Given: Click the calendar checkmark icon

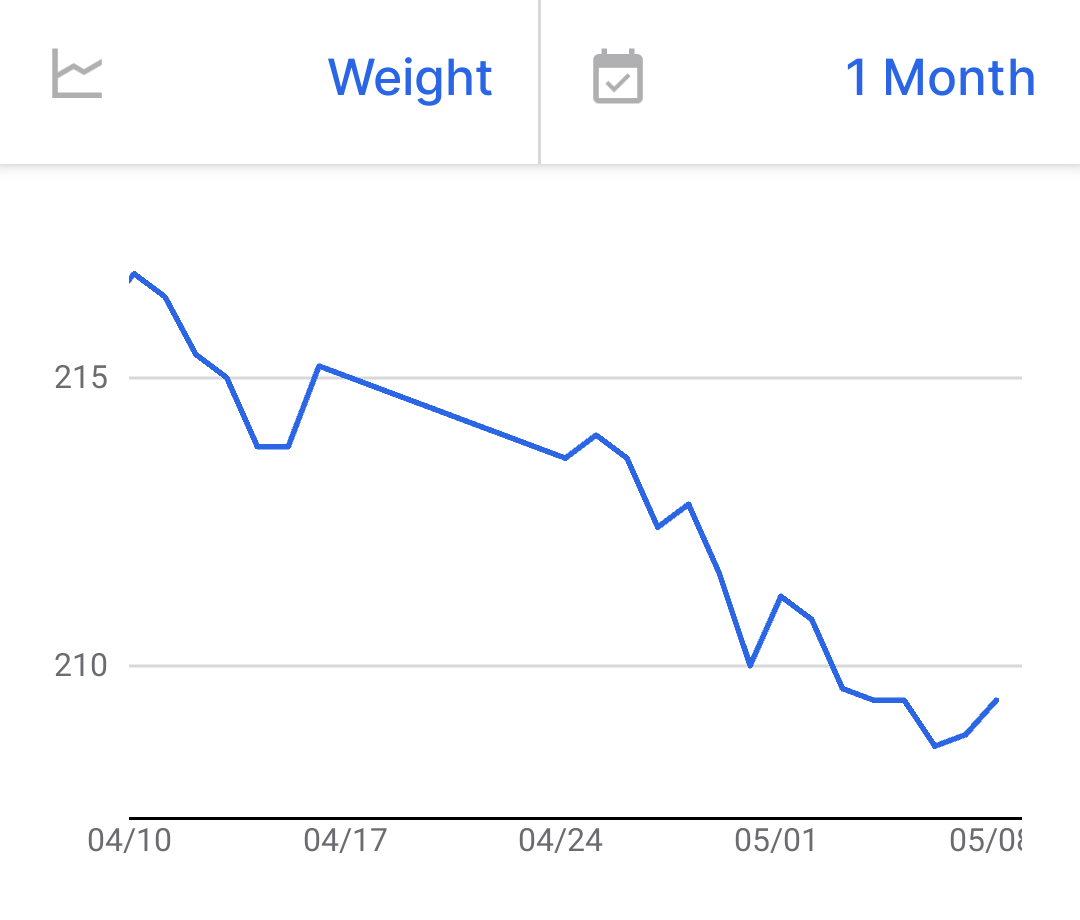Looking at the screenshot, I should (618, 76).
